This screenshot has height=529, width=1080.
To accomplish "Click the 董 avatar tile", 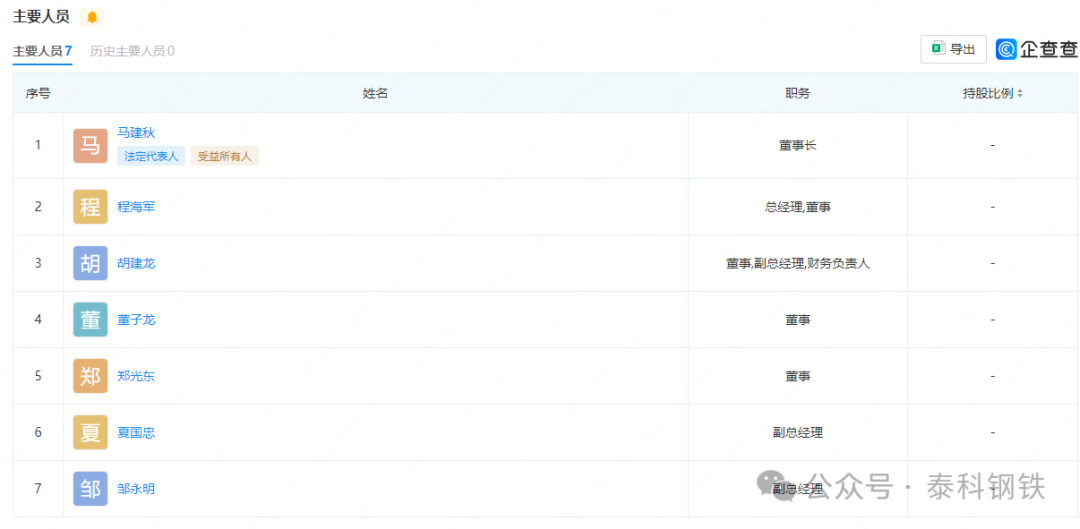I will click(90, 320).
